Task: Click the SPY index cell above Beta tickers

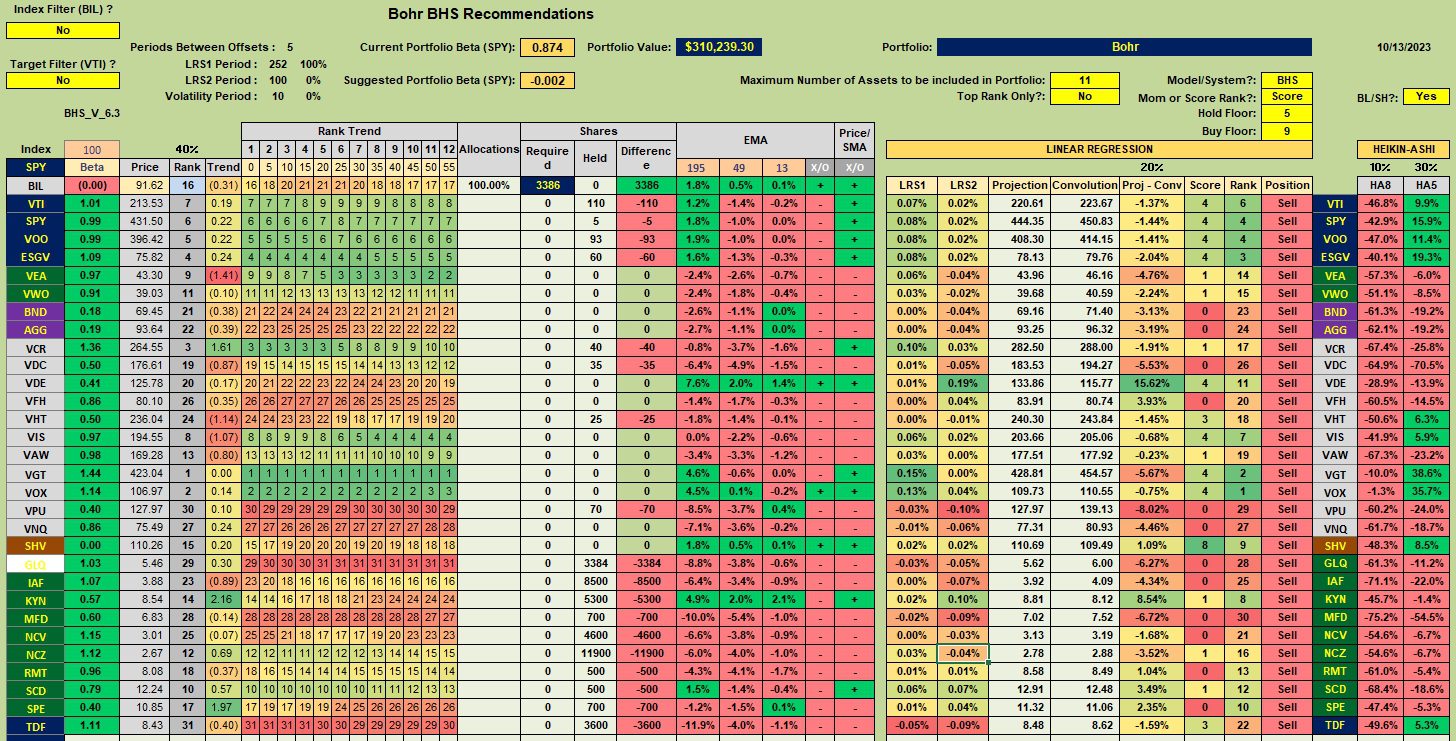Action: [x=35, y=167]
